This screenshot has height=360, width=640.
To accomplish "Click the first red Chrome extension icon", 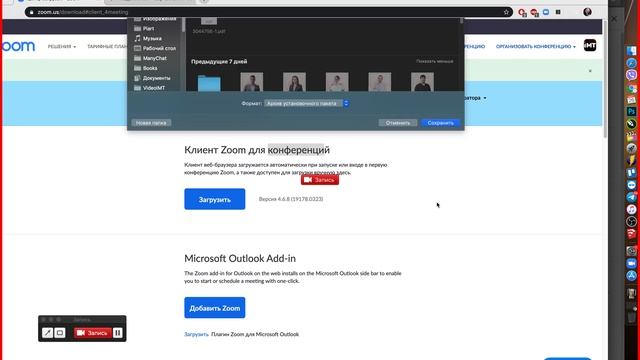I will (x=522, y=12).
